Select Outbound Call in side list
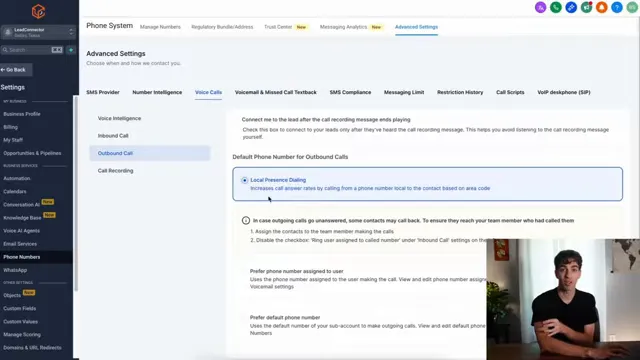The width and height of the screenshot is (640, 360). (x=150, y=153)
